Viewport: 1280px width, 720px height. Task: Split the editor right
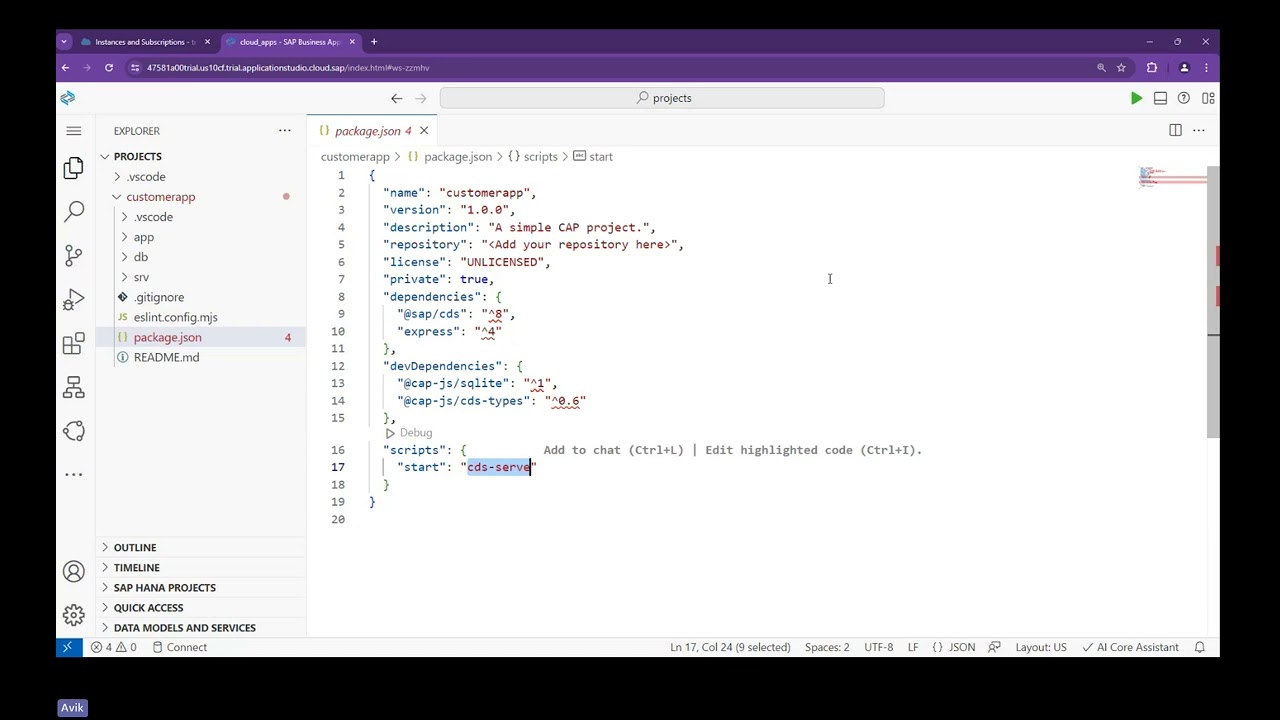point(1175,130)
